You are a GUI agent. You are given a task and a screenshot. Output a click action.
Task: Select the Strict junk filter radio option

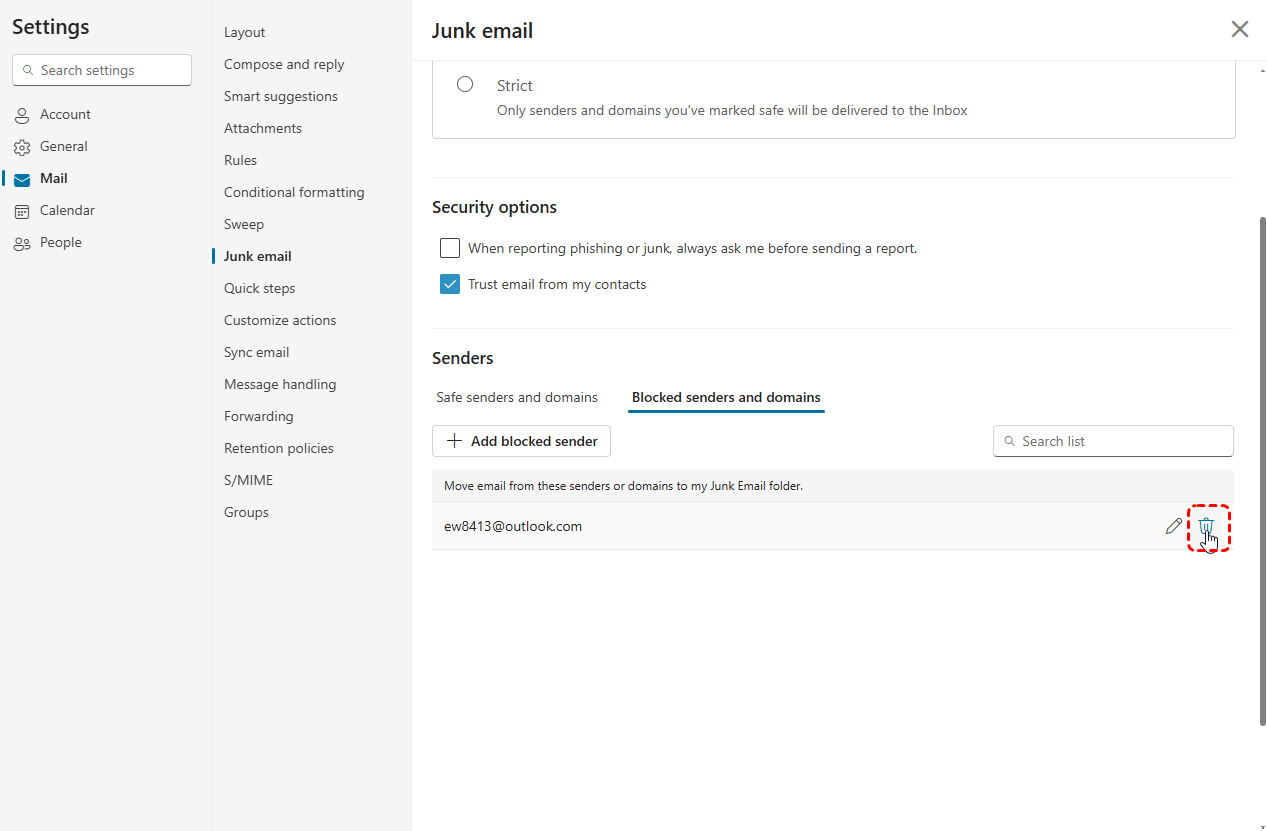point(465,85)
